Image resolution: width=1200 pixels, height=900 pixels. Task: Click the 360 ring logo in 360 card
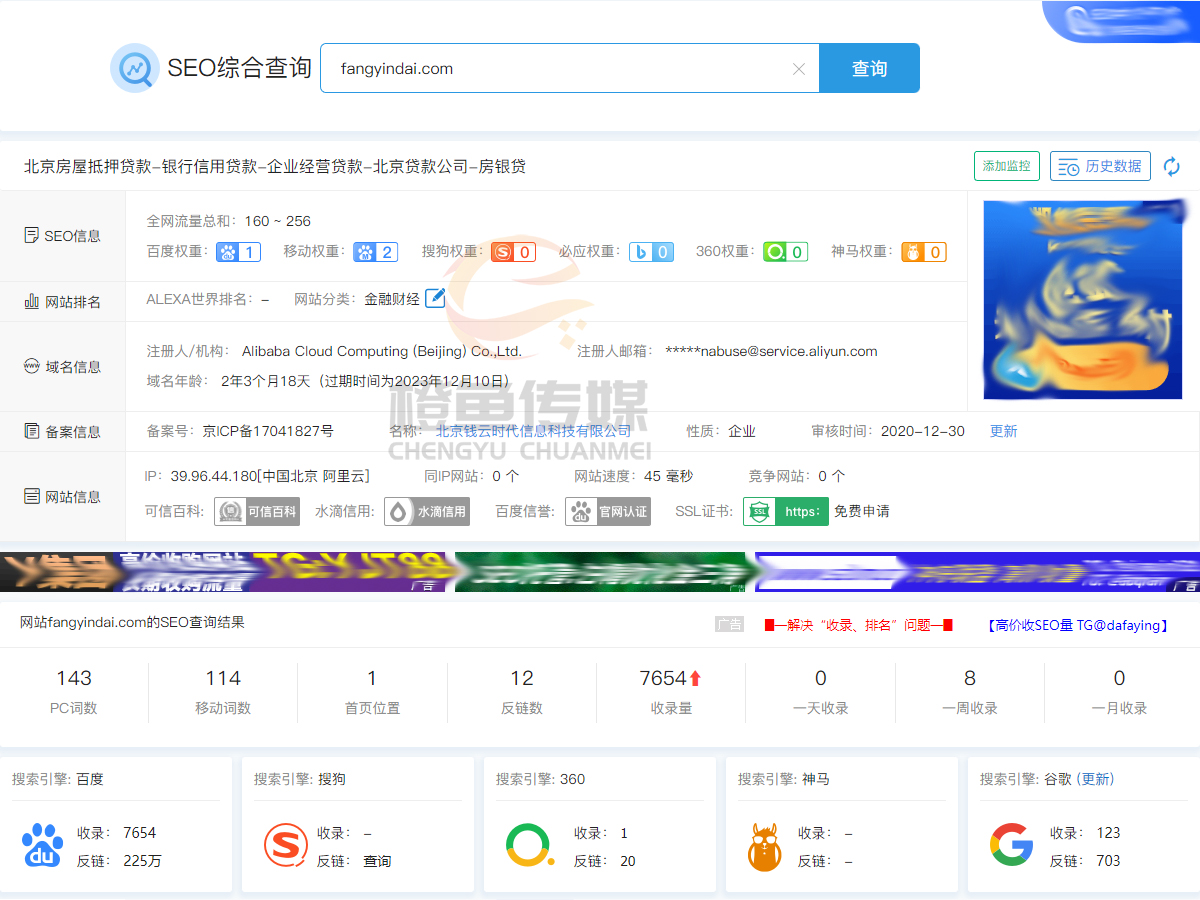(530, 846)
